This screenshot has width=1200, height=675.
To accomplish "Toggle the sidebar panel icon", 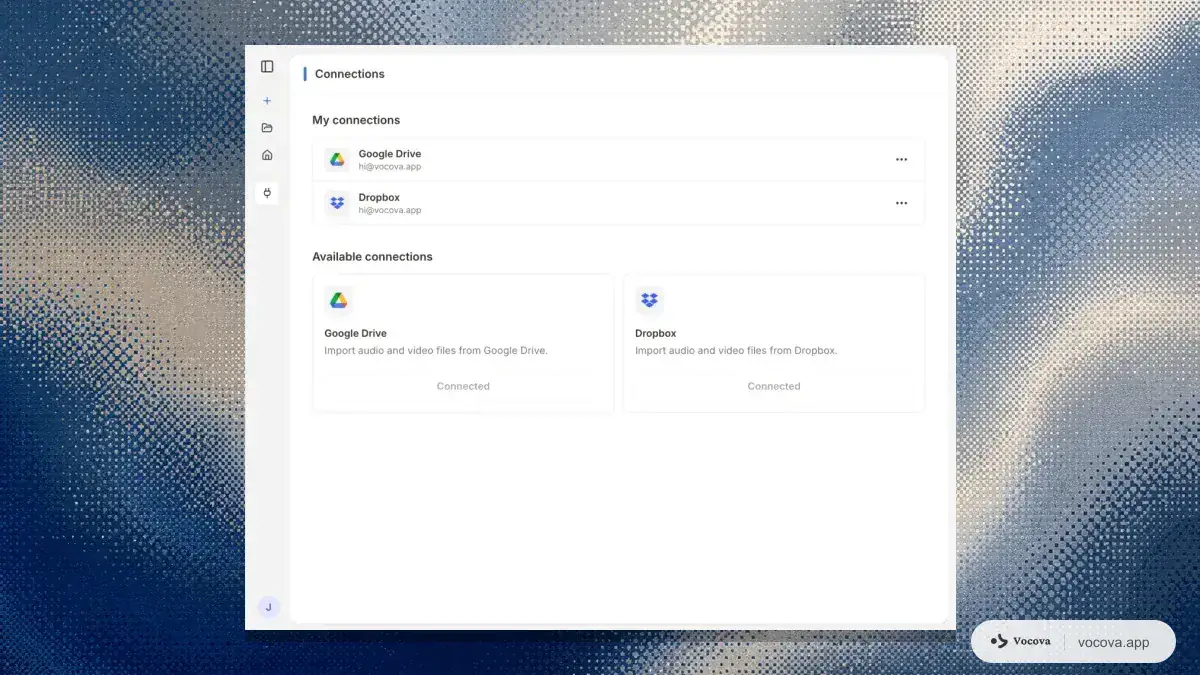I will click(267, 67).
